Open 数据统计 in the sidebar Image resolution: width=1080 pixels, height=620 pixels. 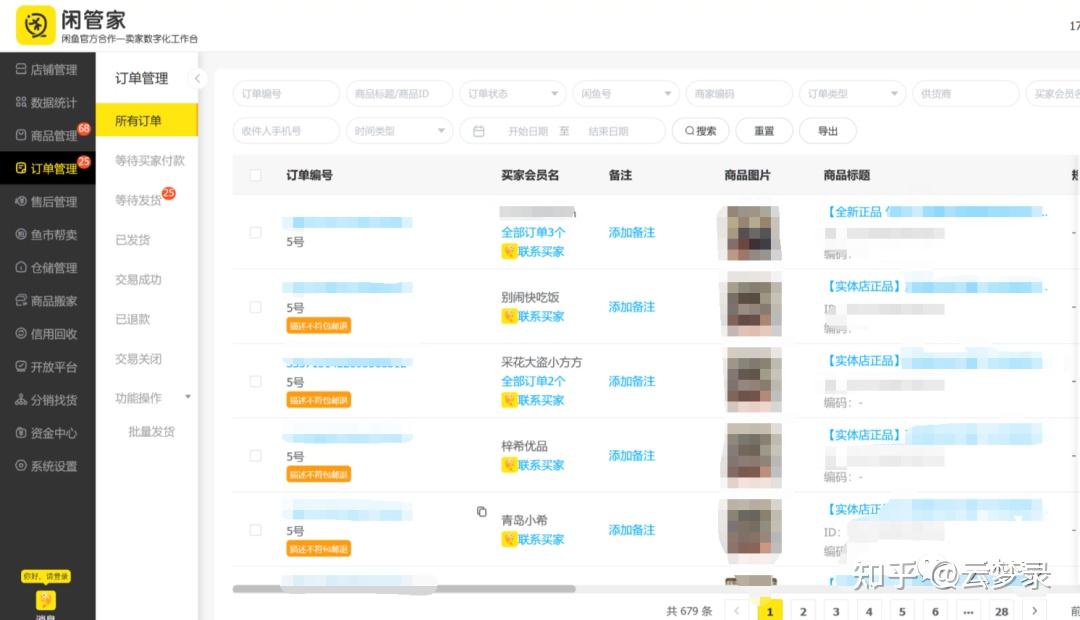47,103
